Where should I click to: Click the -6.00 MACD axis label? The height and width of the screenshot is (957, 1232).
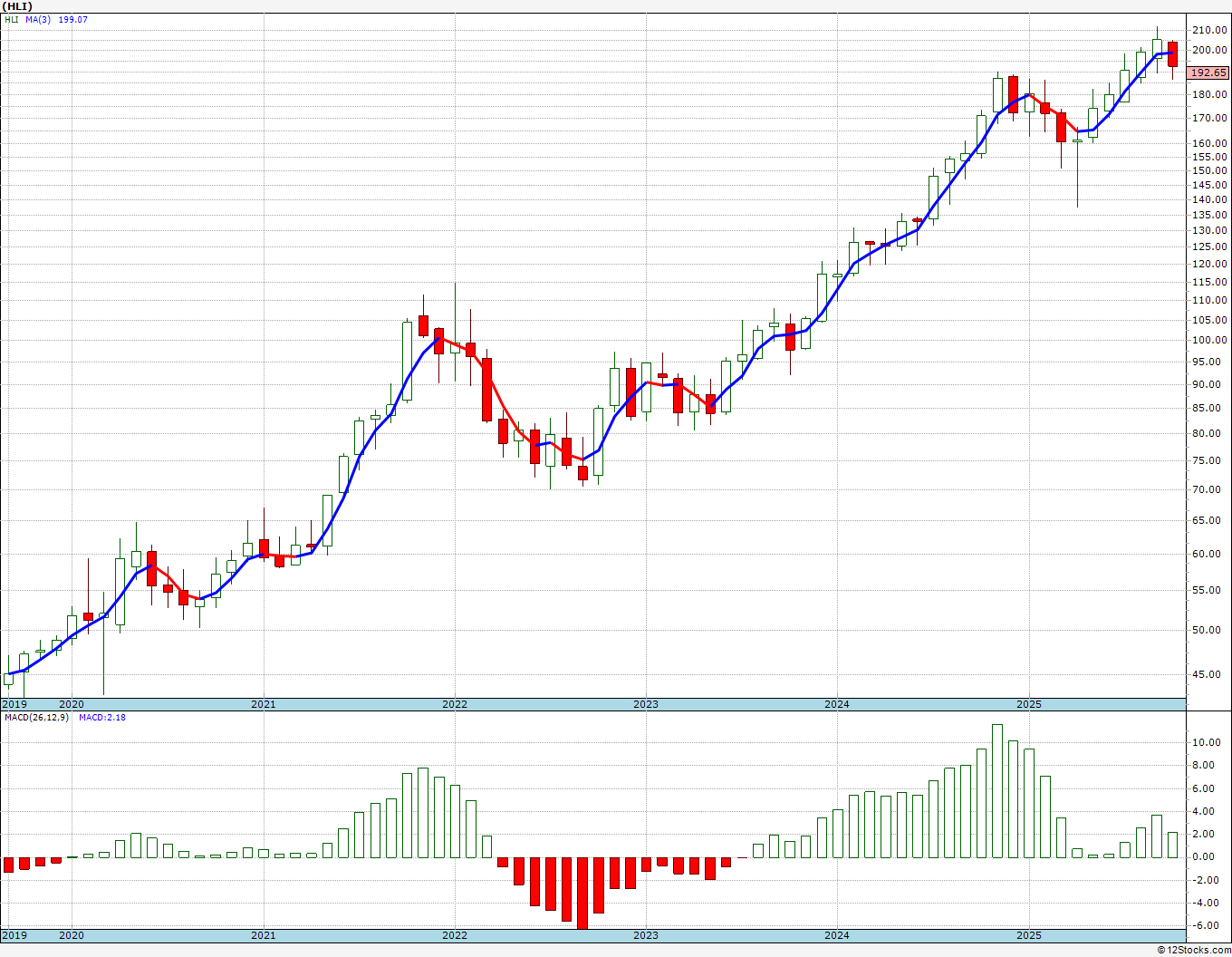[1208, 926]
